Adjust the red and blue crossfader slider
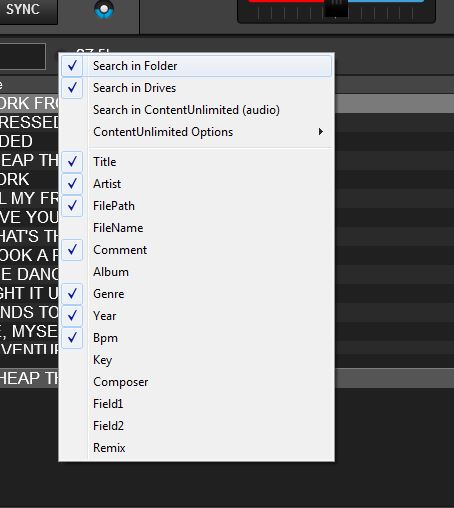 (x=336, y=9)
